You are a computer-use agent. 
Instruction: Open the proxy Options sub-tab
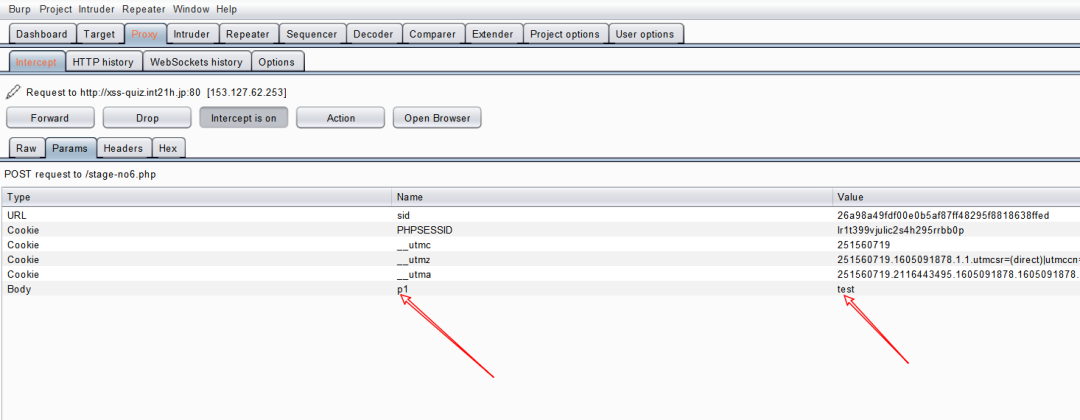coord(277,61)
